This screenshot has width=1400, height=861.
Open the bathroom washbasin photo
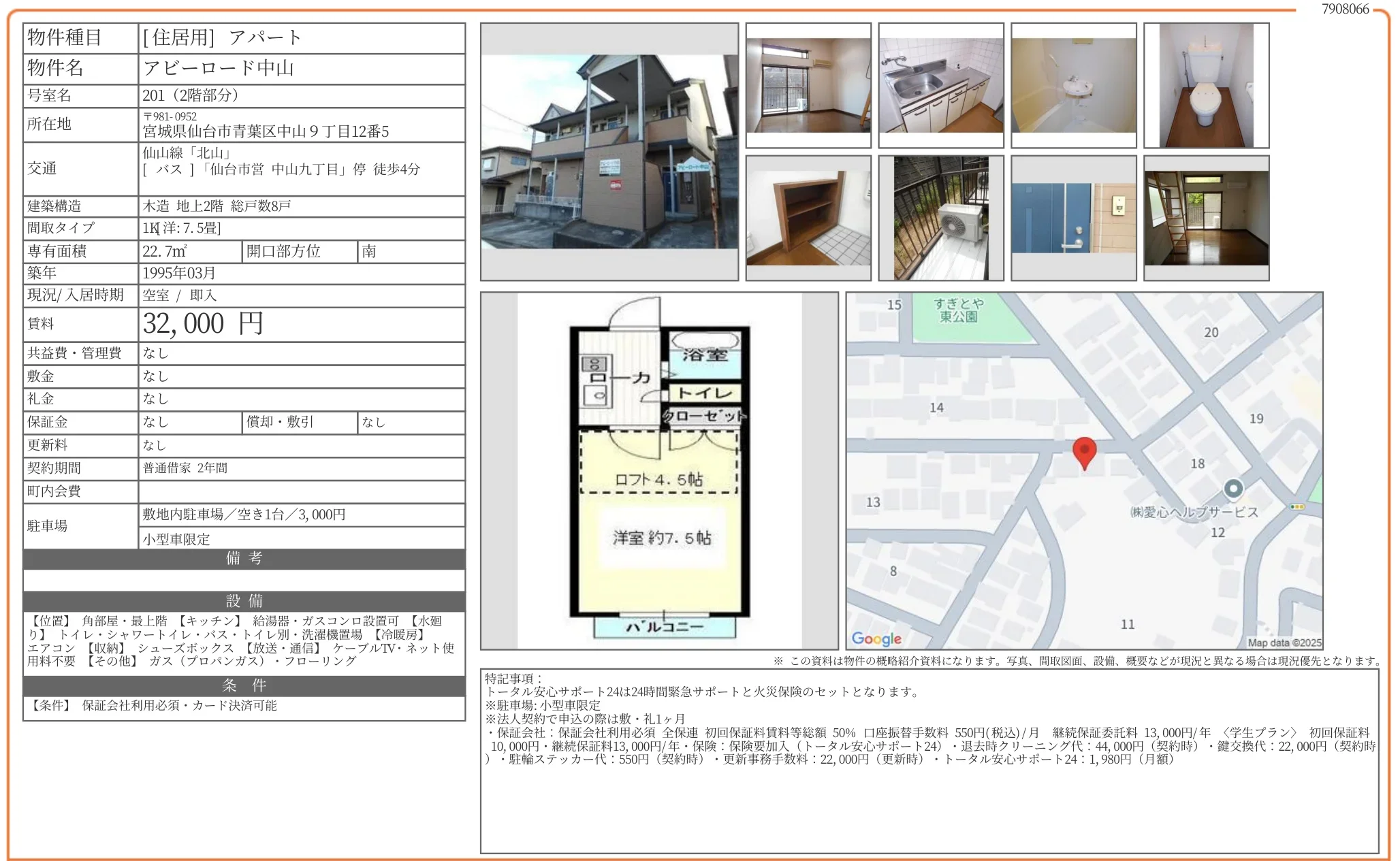[x=1073, y=86]
